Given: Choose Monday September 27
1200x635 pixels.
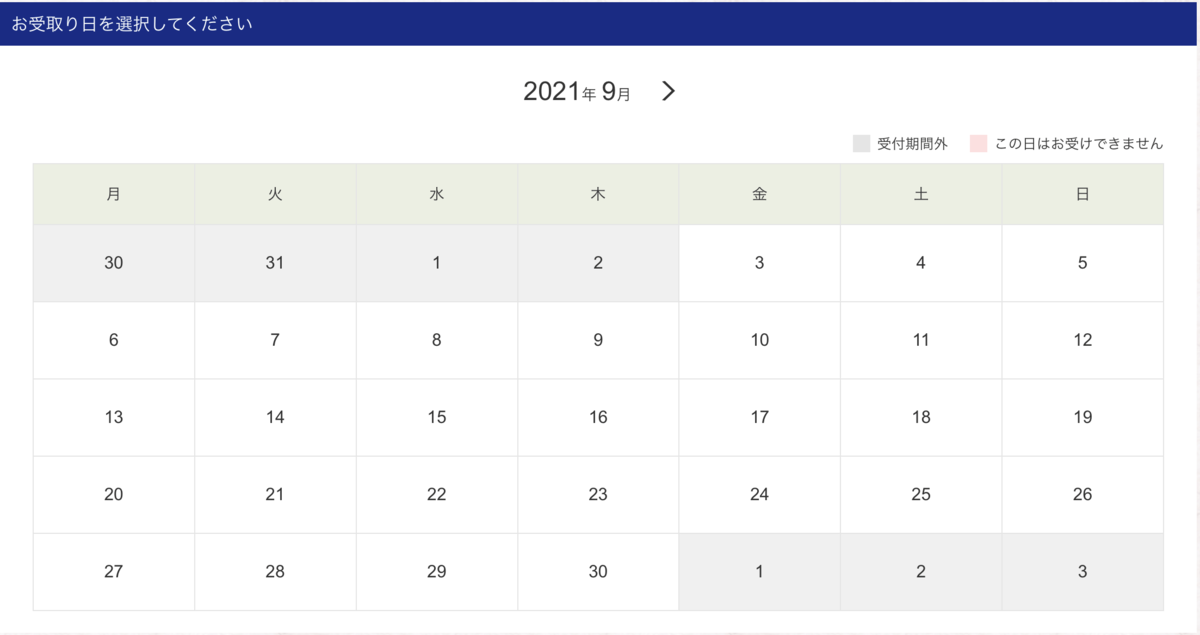Looking at the screenshot, I should point(114,572).
